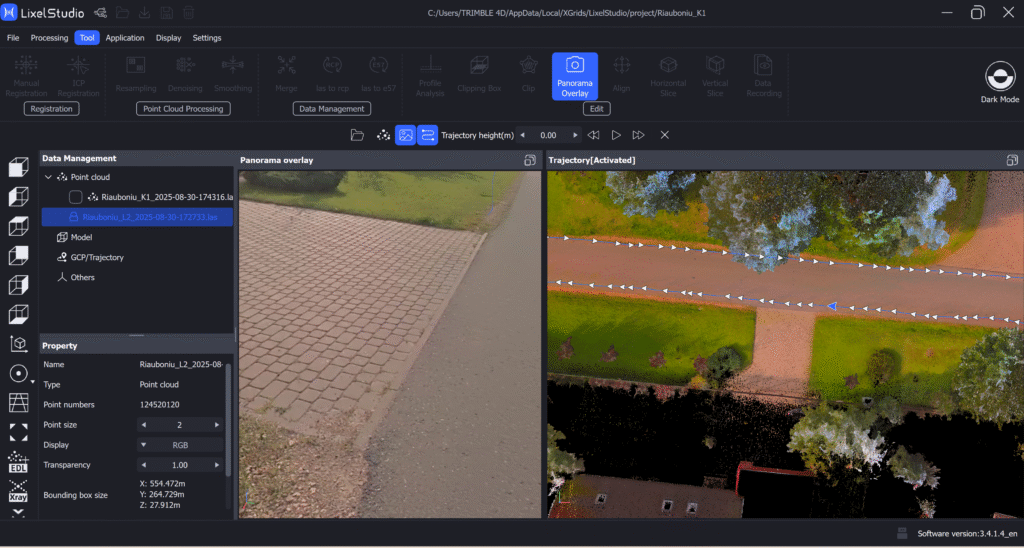Check the Riauboniu_K1 point cloud checkbox
Image resolution: width=1024 pixels, height=548 pixels.
click(x=76, y=197)
